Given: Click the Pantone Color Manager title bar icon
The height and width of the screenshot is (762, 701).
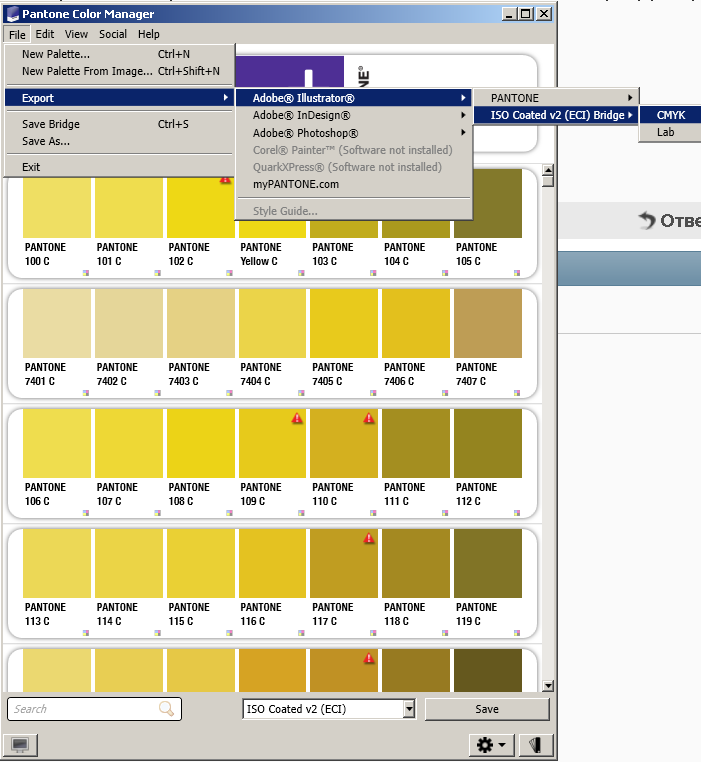Looking at the screenshot, I should pyautogui.click(x=13, y=14).
